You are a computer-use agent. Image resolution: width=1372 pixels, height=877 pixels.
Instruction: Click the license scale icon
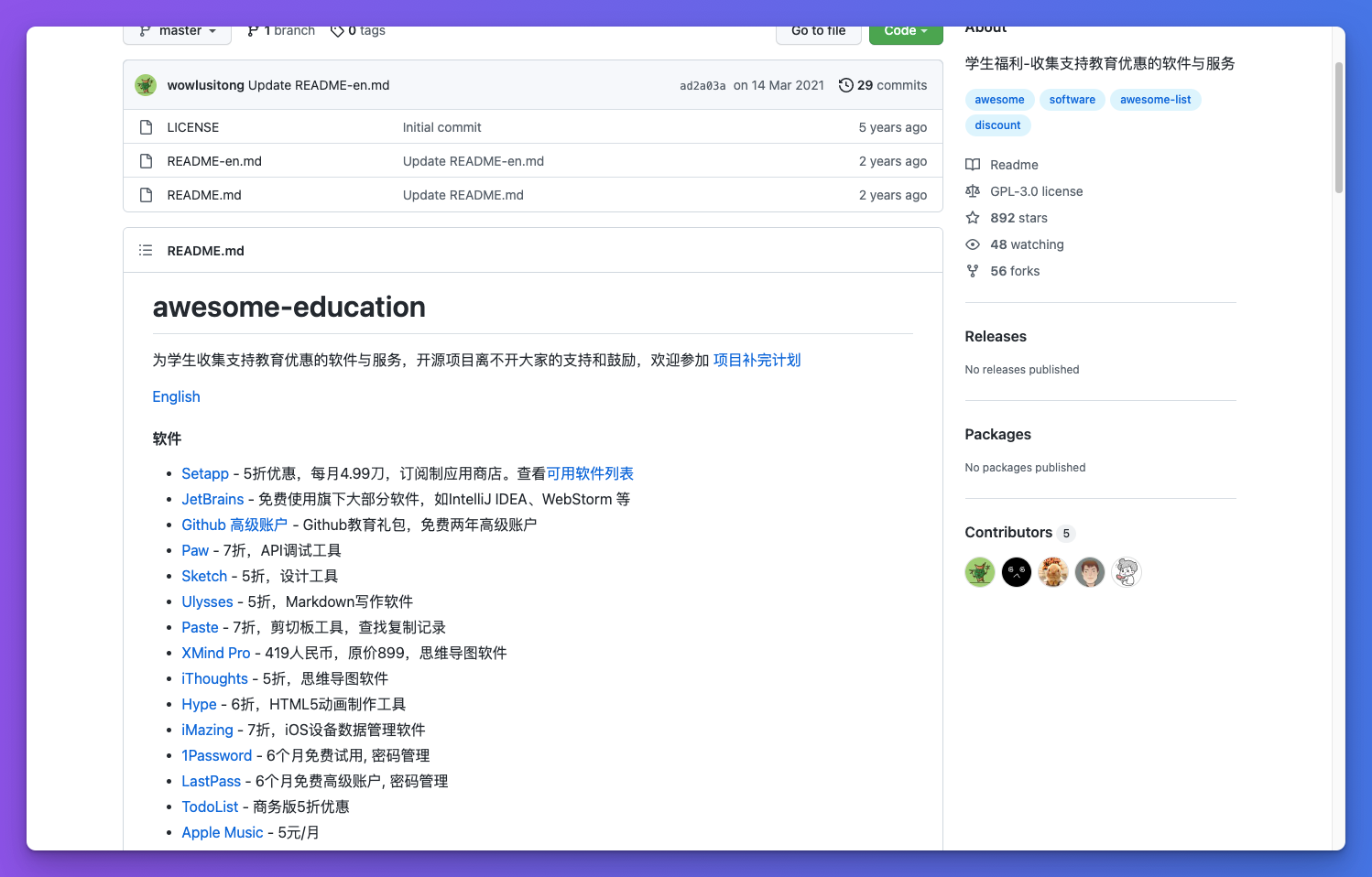point(973,191)
